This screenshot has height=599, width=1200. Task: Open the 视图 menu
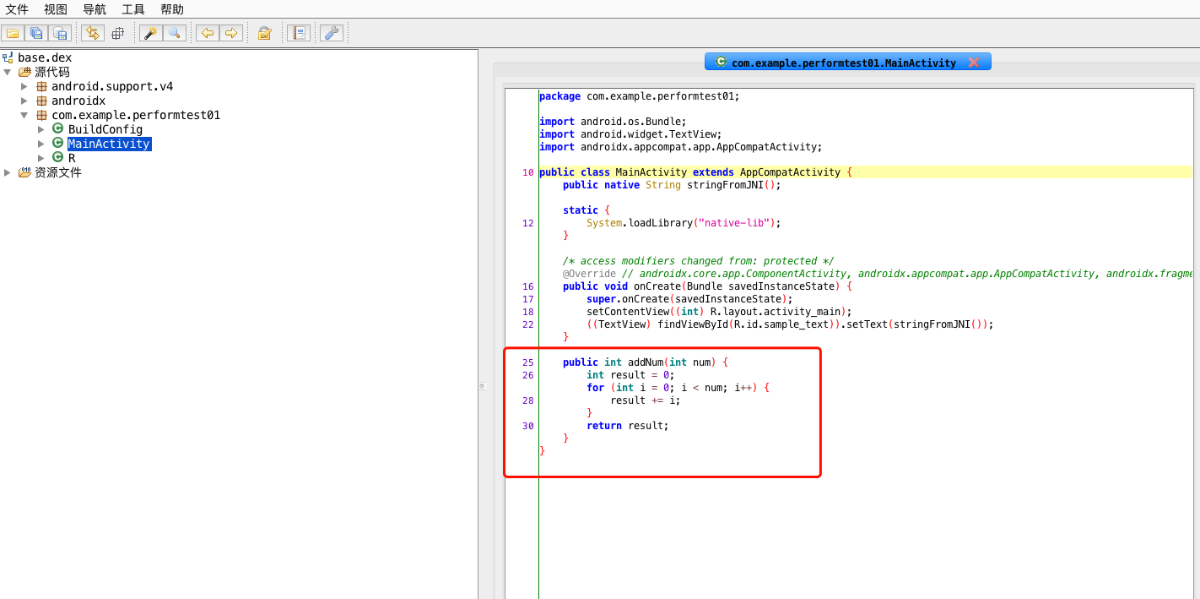click(55, 9)
